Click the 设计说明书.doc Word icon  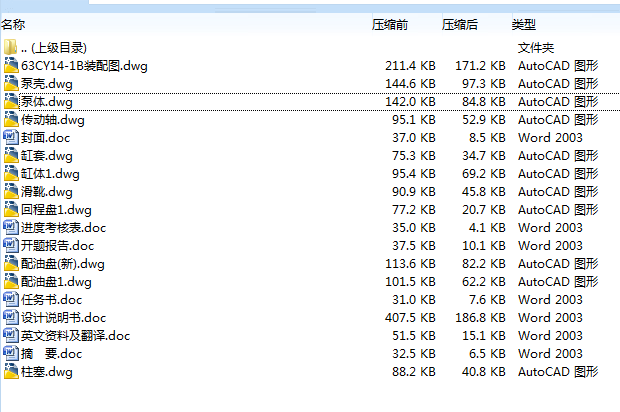11,318
